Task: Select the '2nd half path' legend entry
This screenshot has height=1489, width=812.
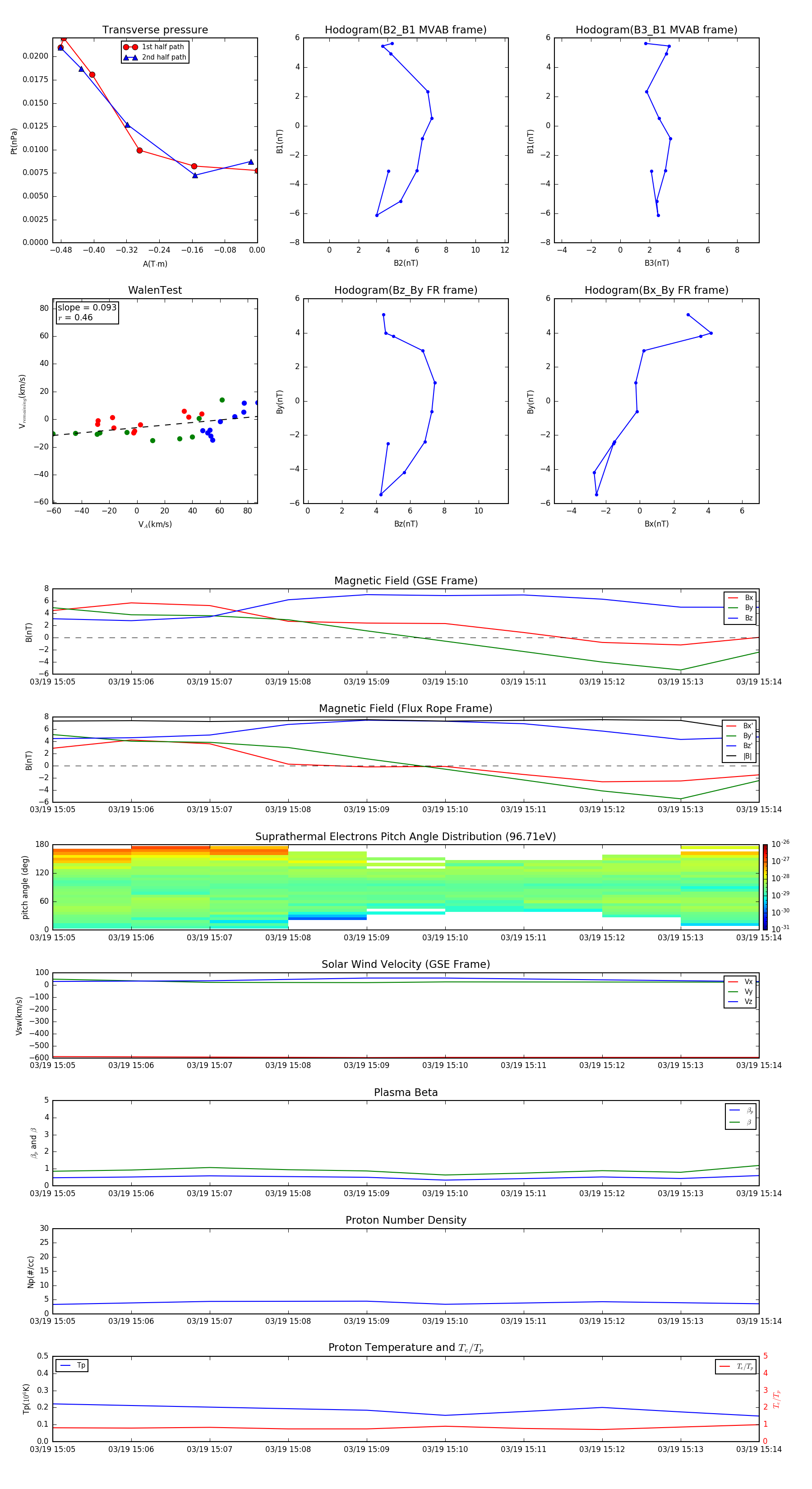Action: coord(155,57)
